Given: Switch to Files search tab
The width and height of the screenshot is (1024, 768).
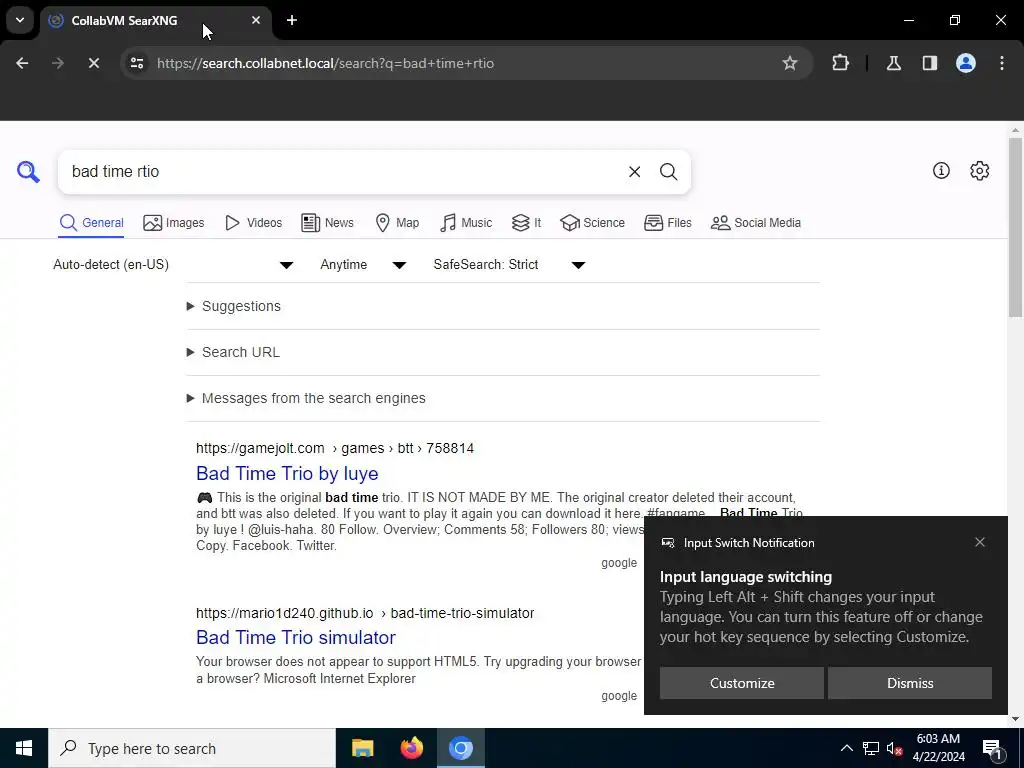Looking at the screenshot, I should click(667, 223).
